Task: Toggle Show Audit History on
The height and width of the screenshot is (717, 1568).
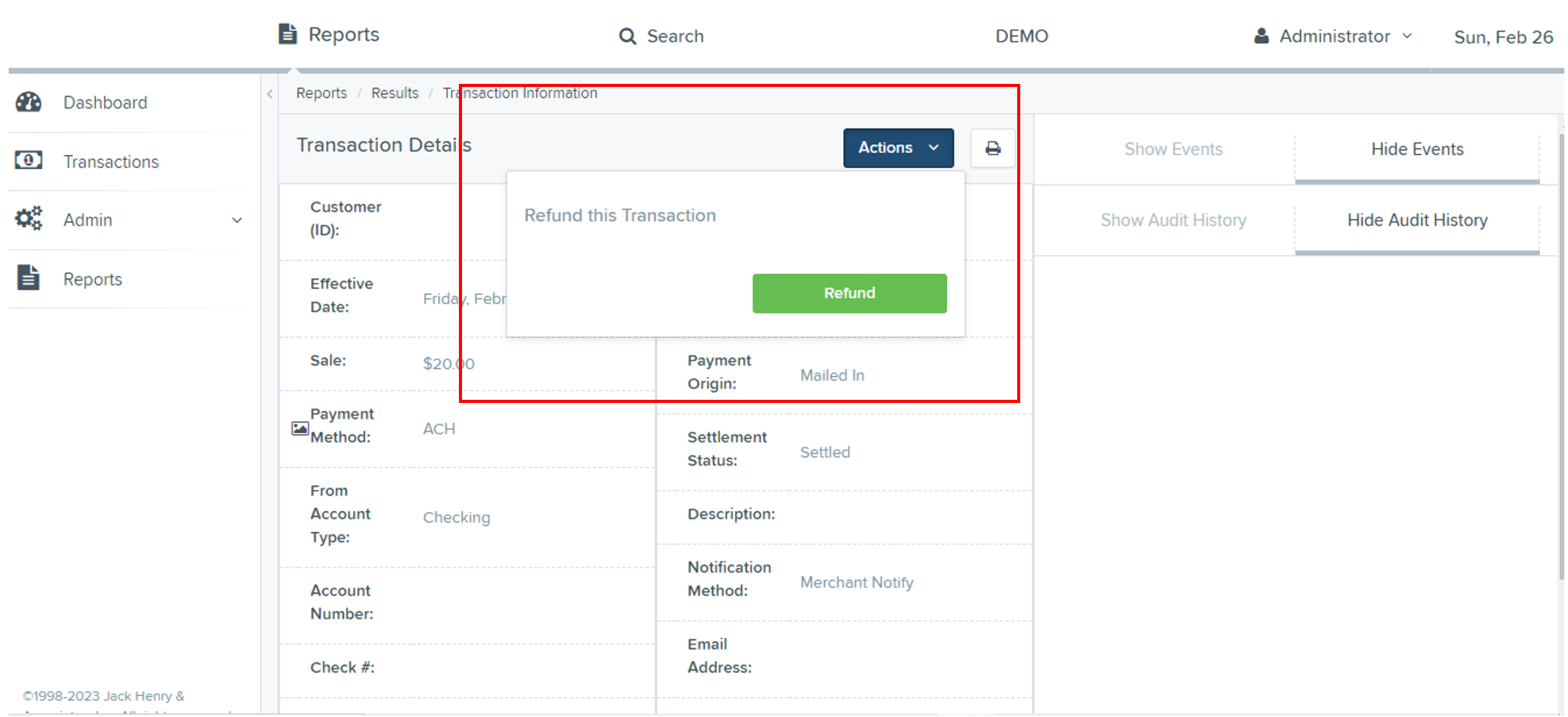Action: tap(1173, 220)
